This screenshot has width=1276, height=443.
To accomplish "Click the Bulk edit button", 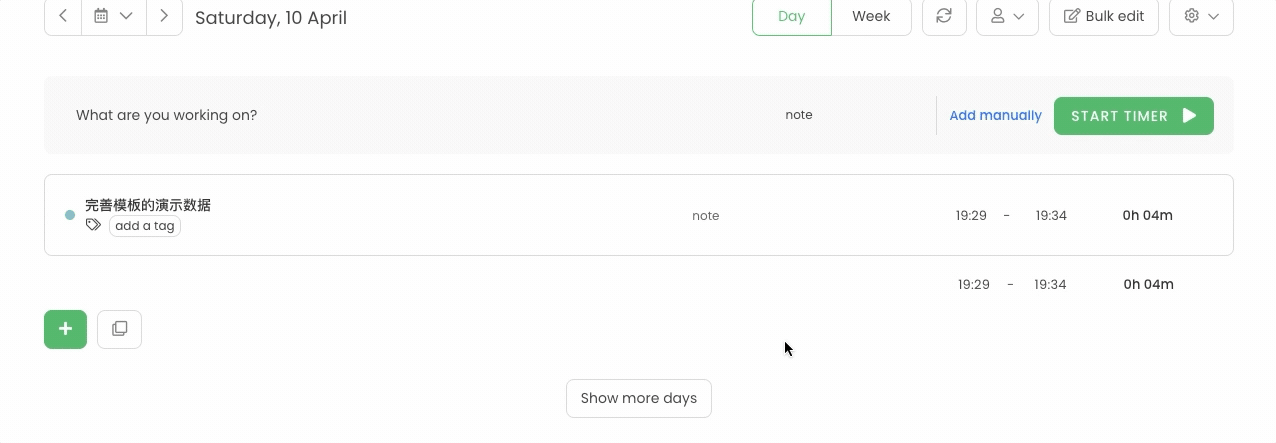I will (x=1104, y=17).
